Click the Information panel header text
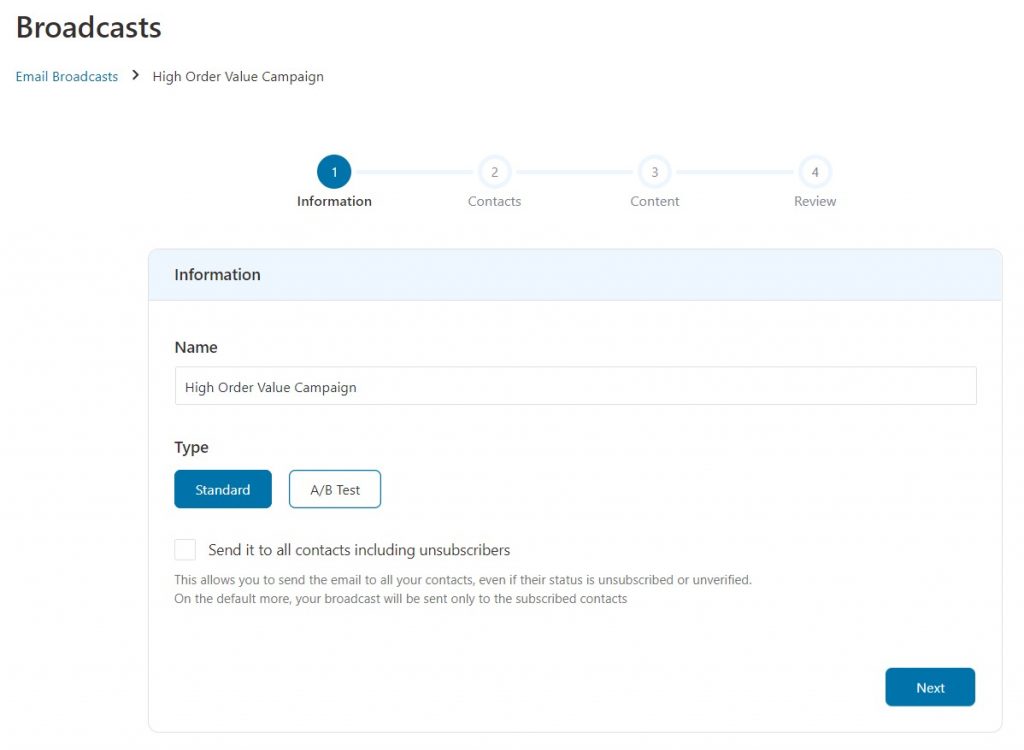The height and width of the screenshot is (750, 1024). click(x=217, y=274)
